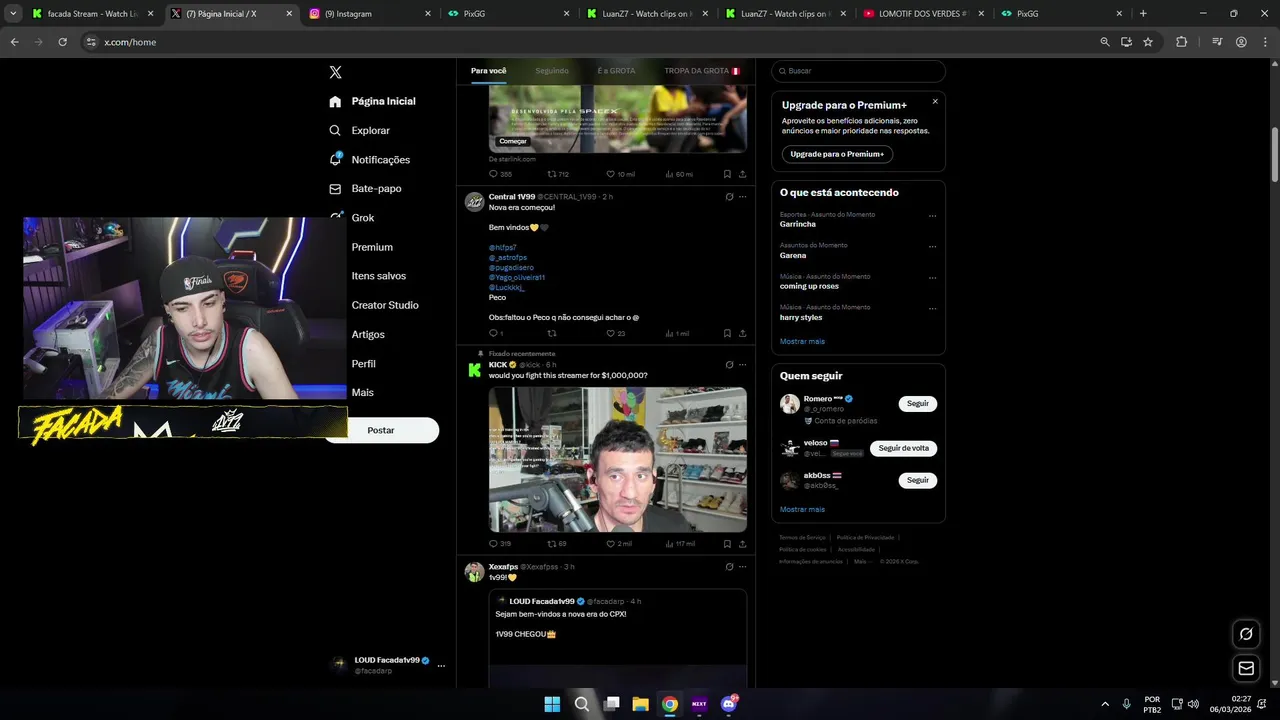Repost the starlink.com ad post

tap(551, 174)
